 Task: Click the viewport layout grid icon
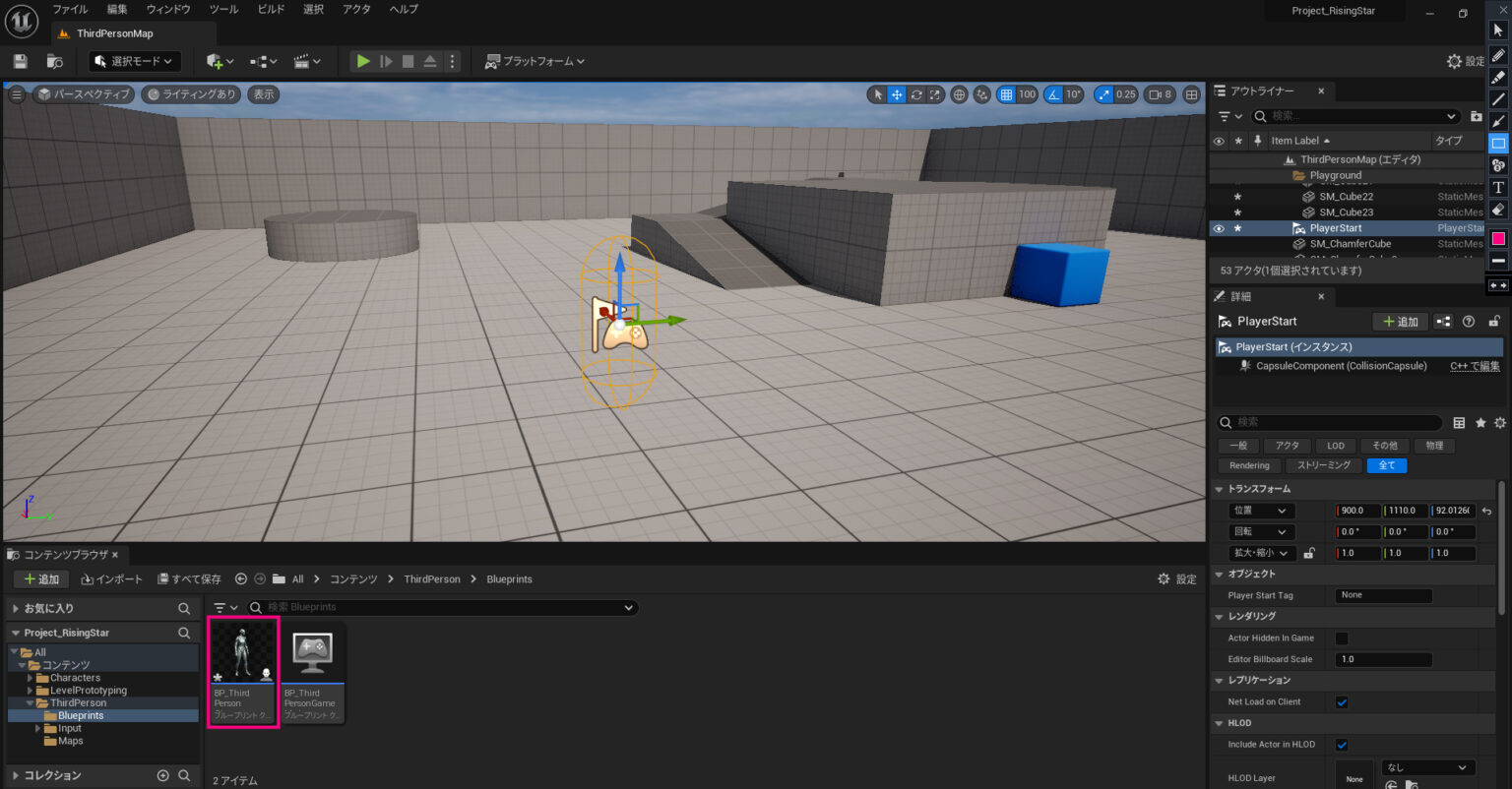coord(1191,94)
